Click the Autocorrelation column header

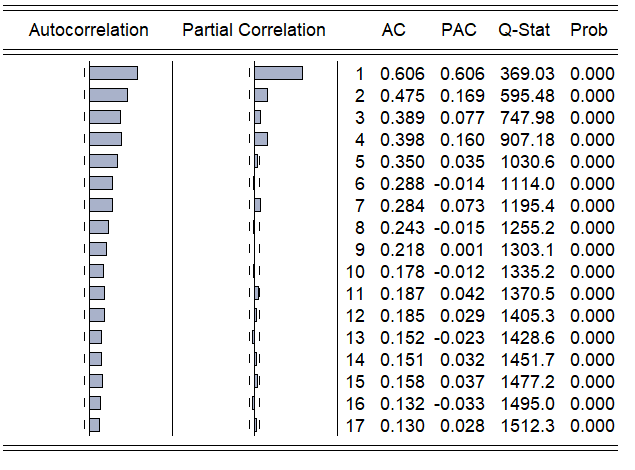pyautogui.click(x=89, y=30)
